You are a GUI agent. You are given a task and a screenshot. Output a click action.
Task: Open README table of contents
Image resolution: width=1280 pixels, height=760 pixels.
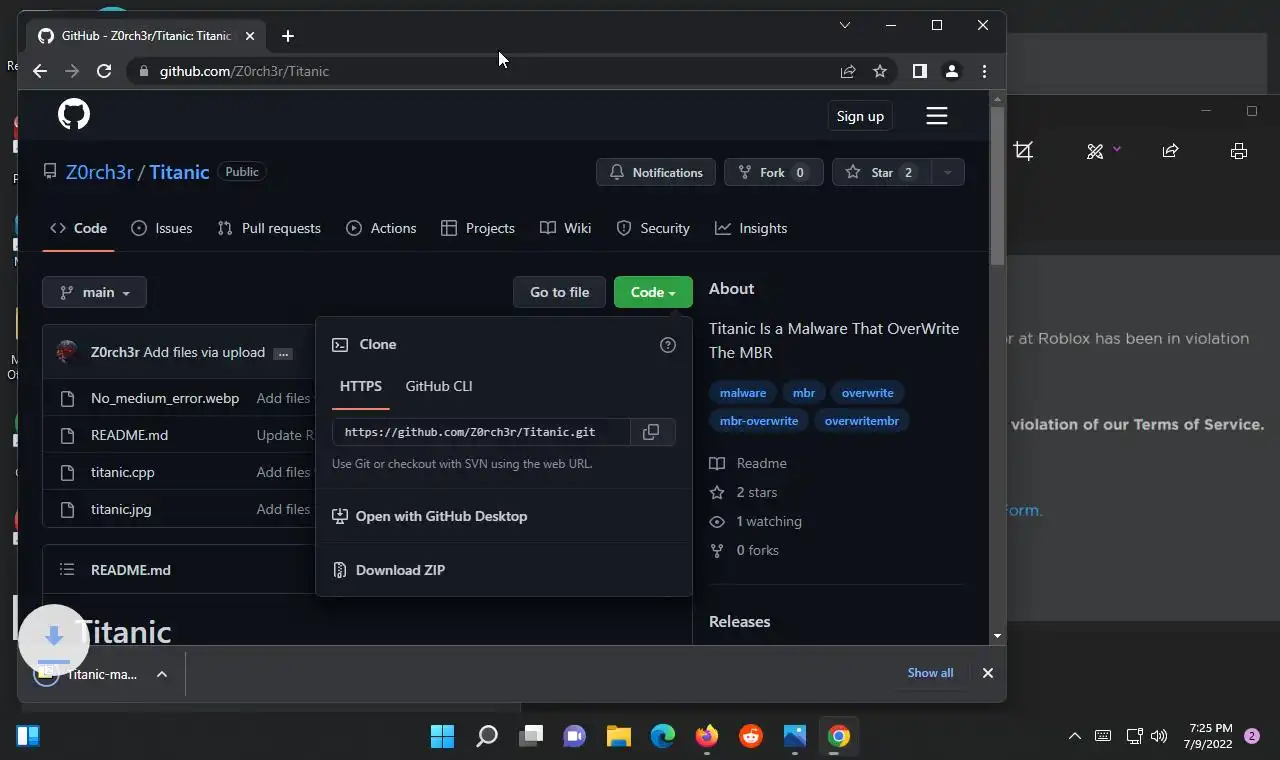tap(67, 570)
